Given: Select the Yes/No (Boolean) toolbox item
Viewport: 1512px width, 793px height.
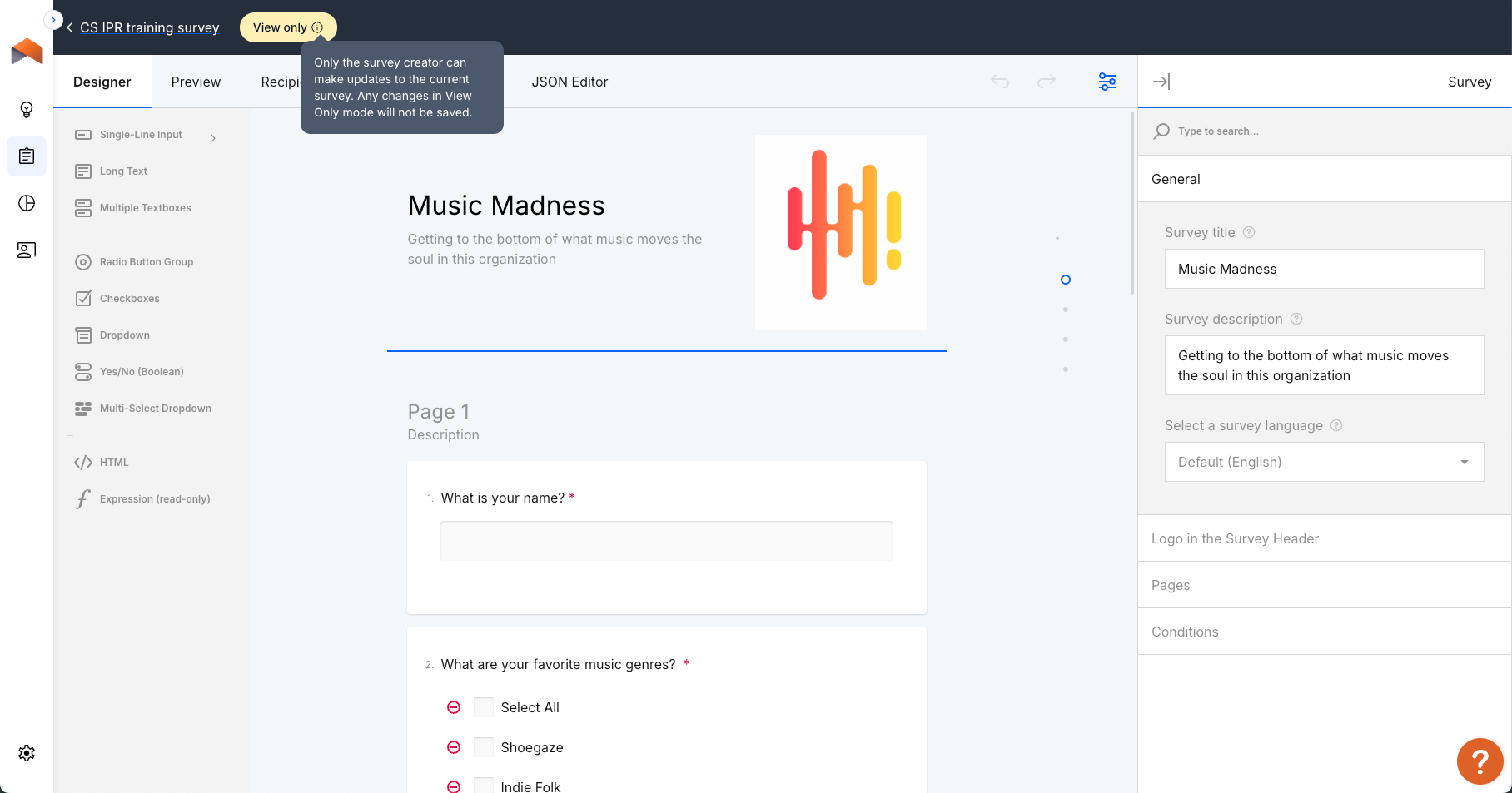Looking at the screenshot, I should coord(130,372).
